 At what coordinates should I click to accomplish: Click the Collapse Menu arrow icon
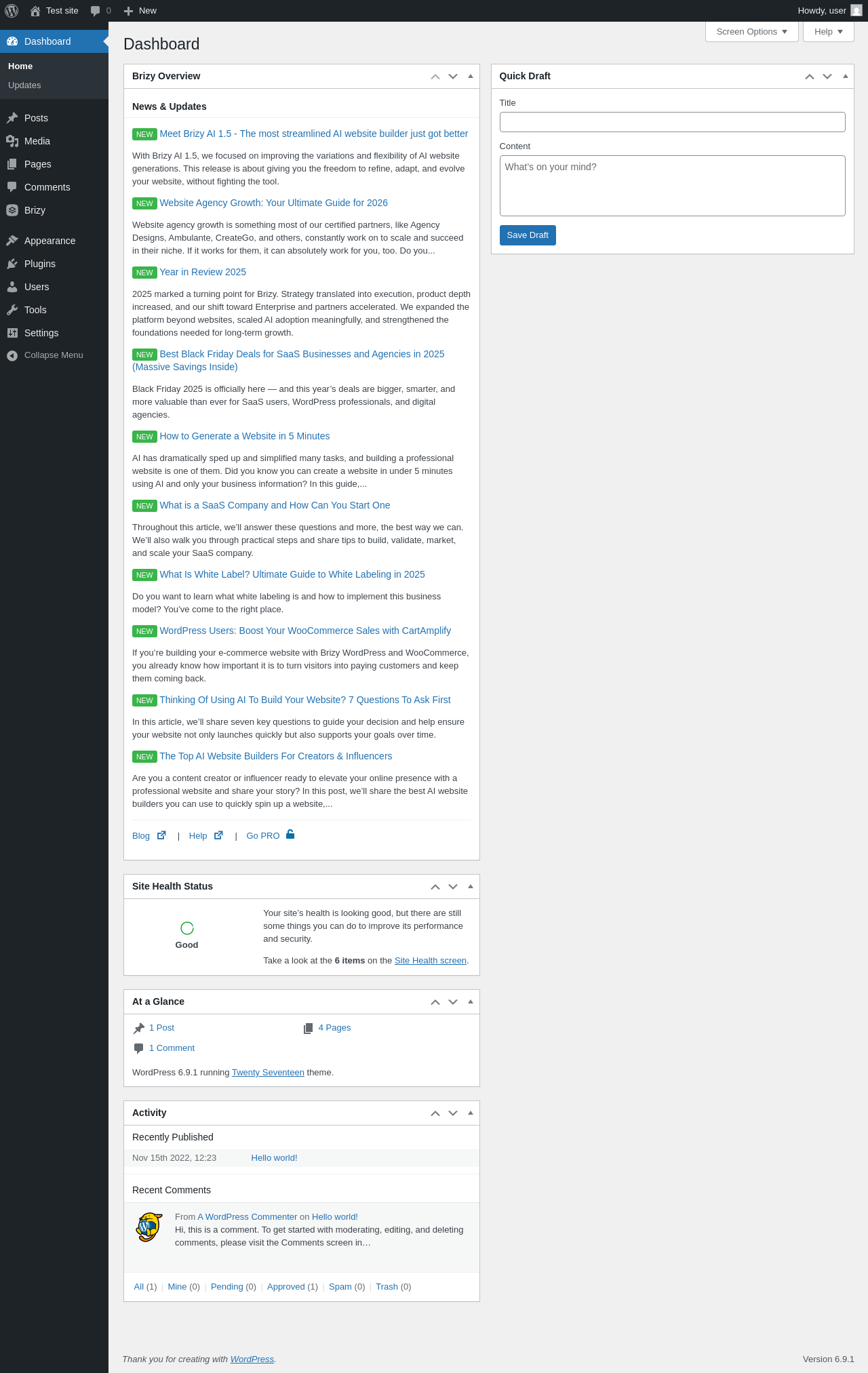click(12, 355)
